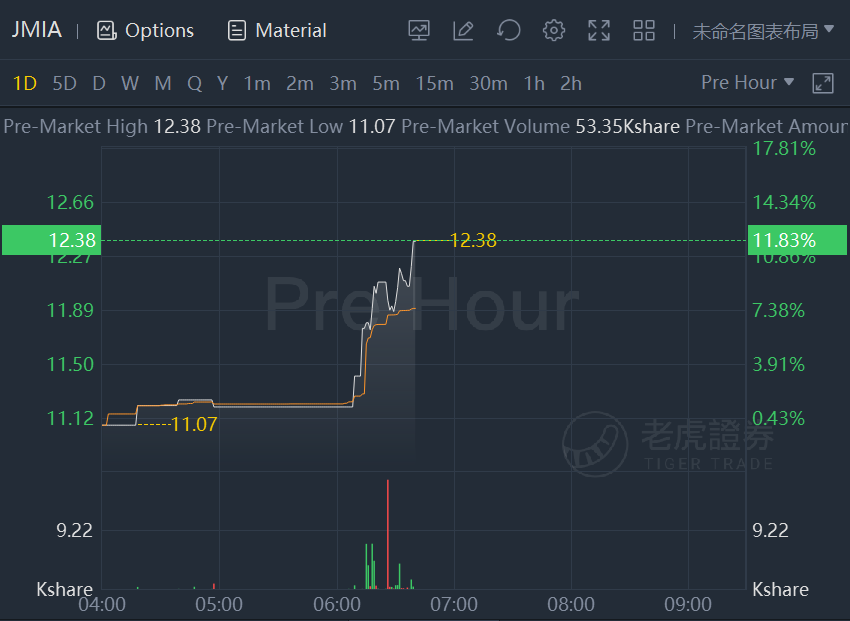
Task: Click the Options chart icon
Action: [x=107, y=30]
